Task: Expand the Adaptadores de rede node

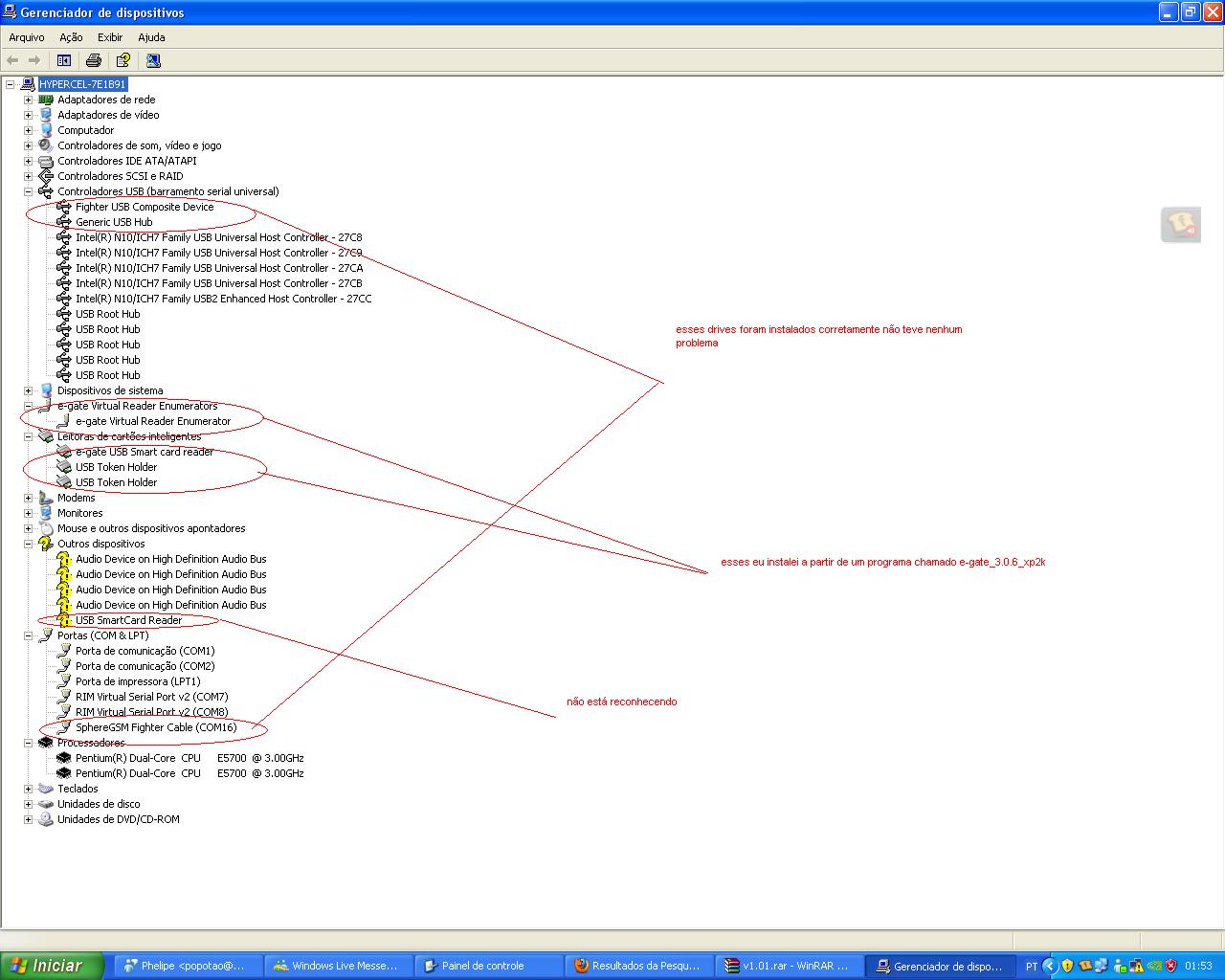Action: (29, 100)
